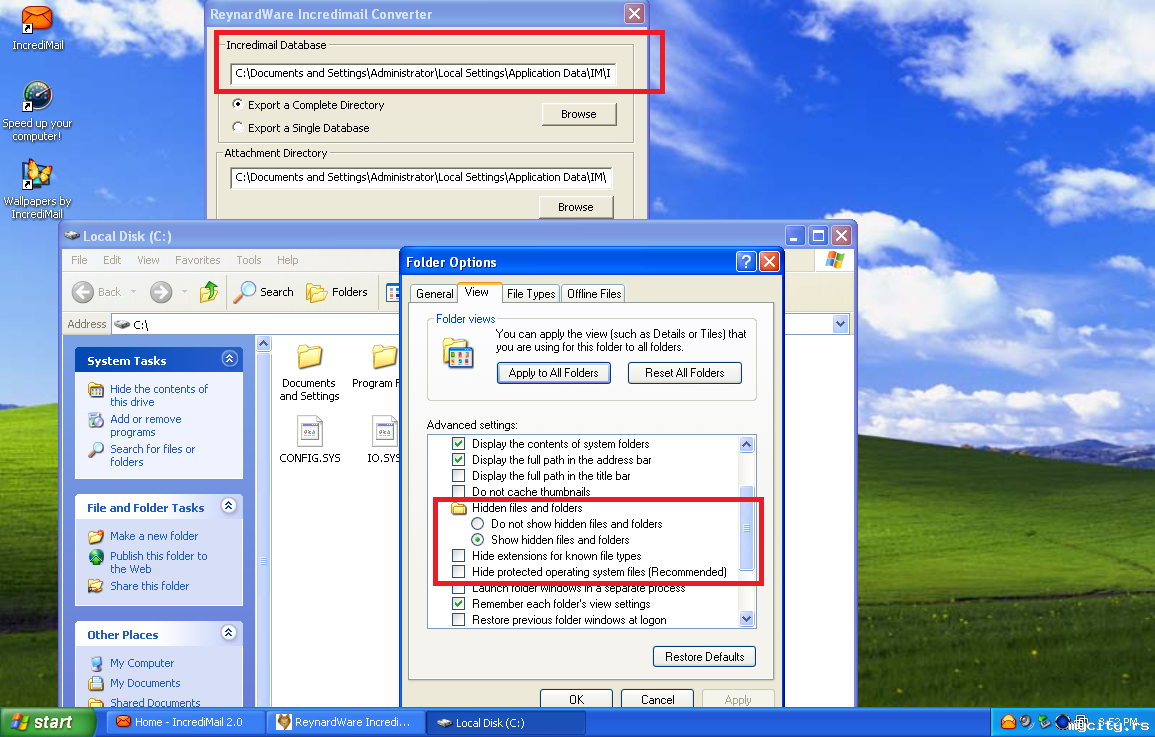Click Make a new folder
The width and height of the screenshot is (1155, 737).
click(x=154, y=536)
